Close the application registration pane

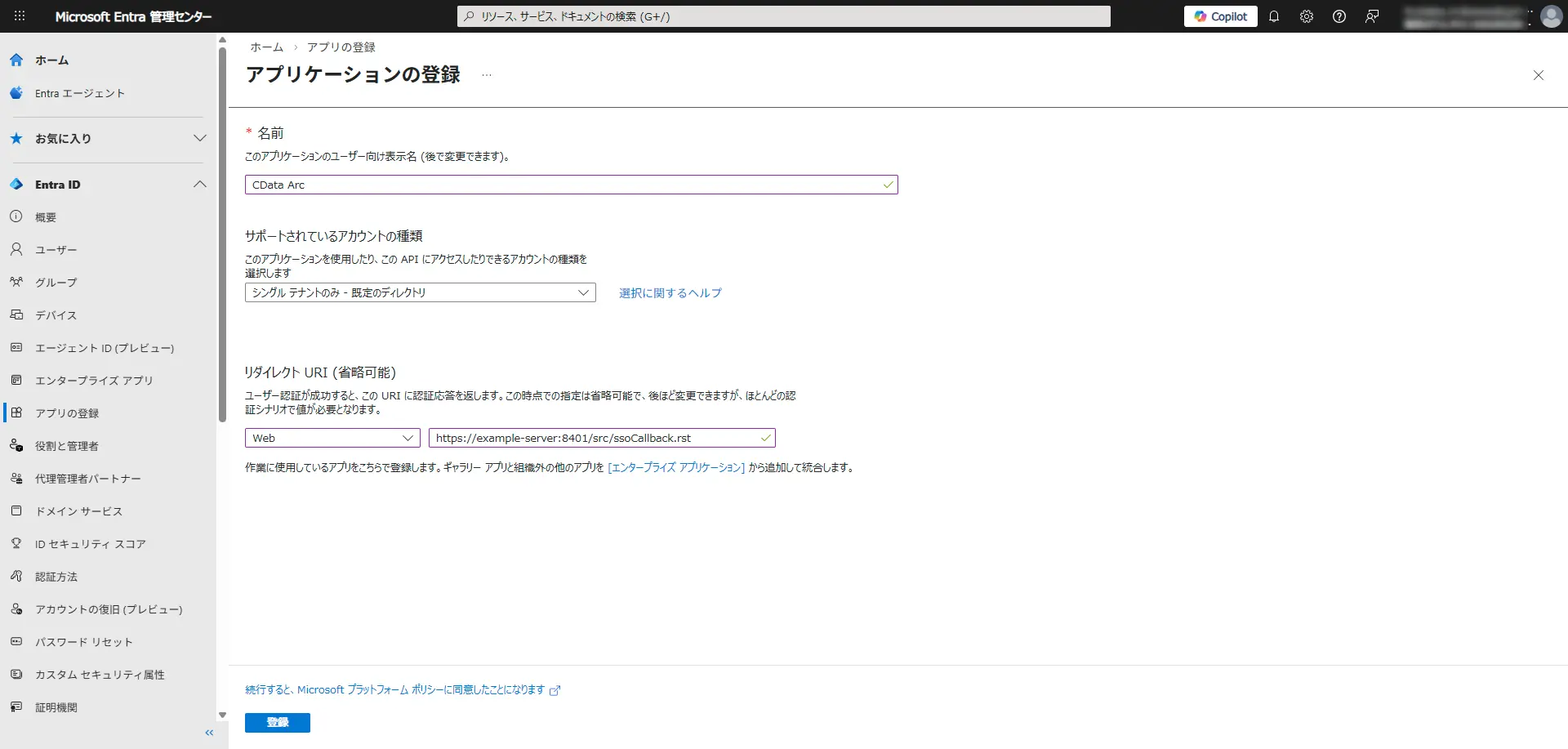pos(1539,75)
